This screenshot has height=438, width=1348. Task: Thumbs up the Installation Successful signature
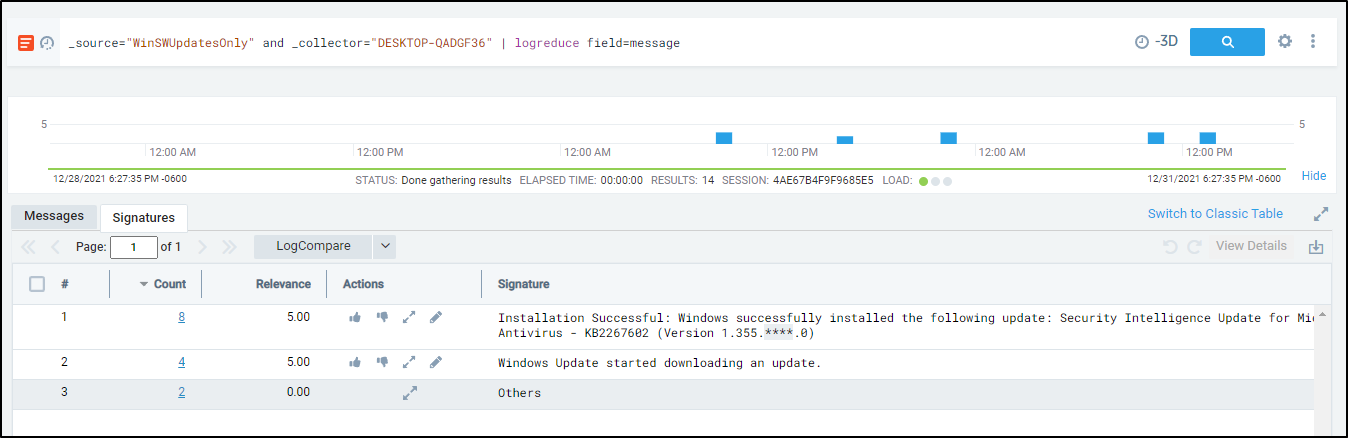pos(355,317)
